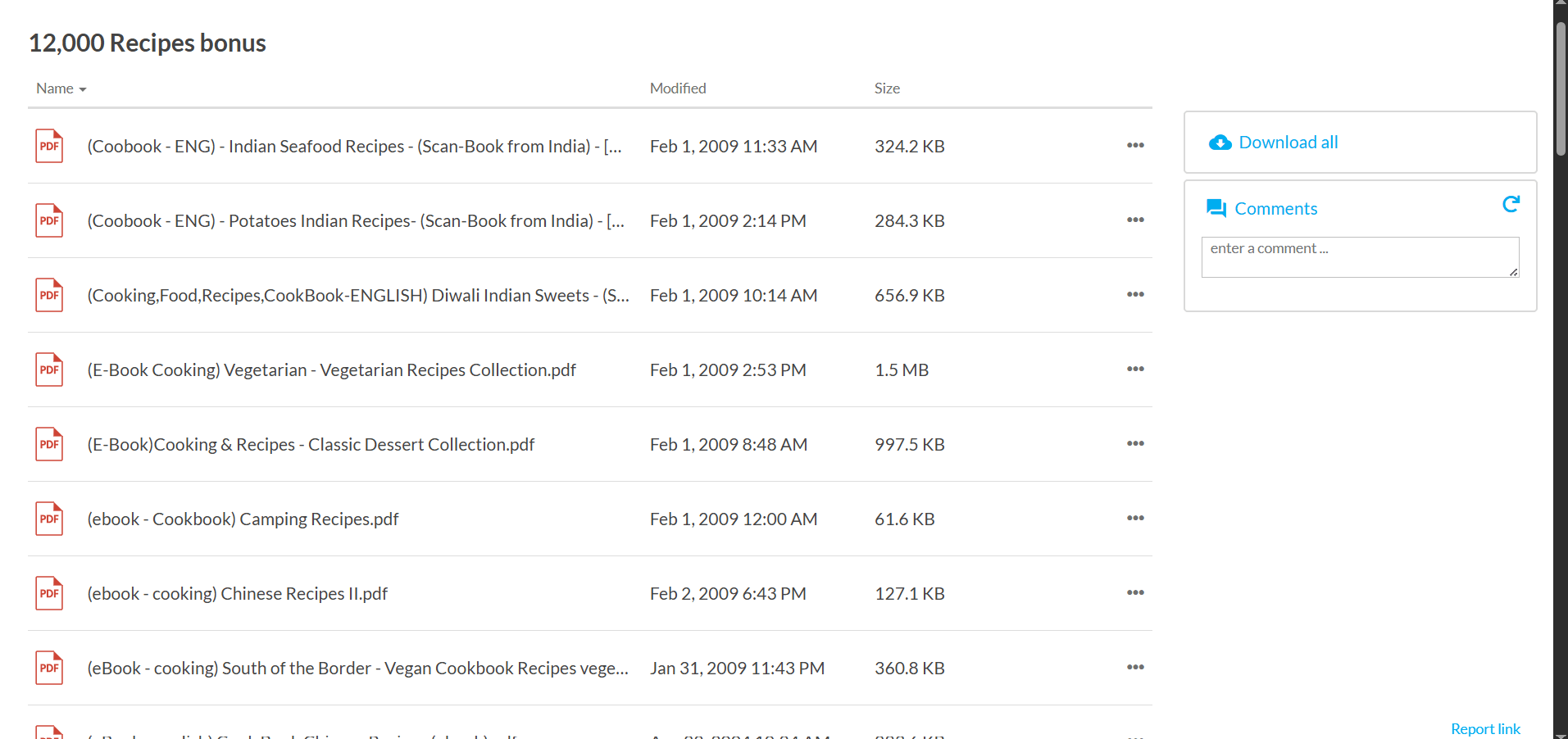Open South of the Border Vegan Cookbook
This screenshot has height=739, width=1568.
(358, 668)
